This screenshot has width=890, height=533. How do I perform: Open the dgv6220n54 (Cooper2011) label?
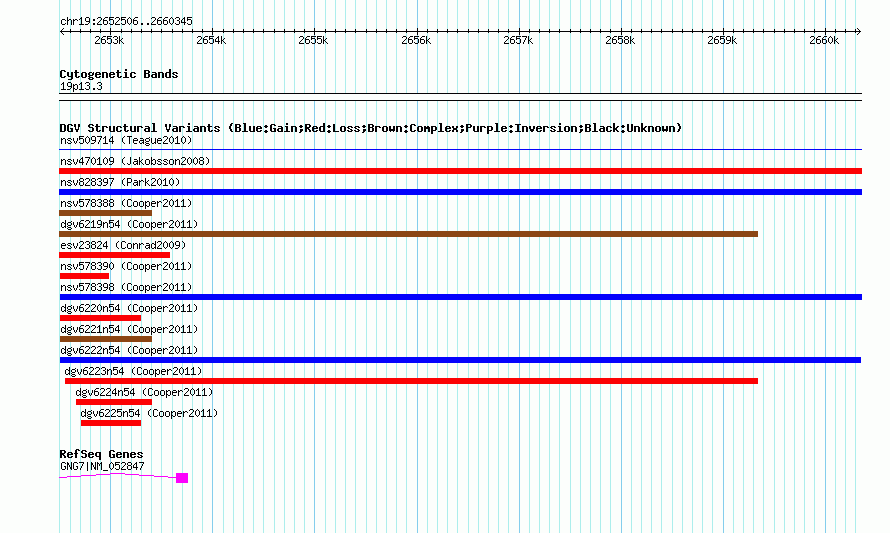click(x=129, y=308)
